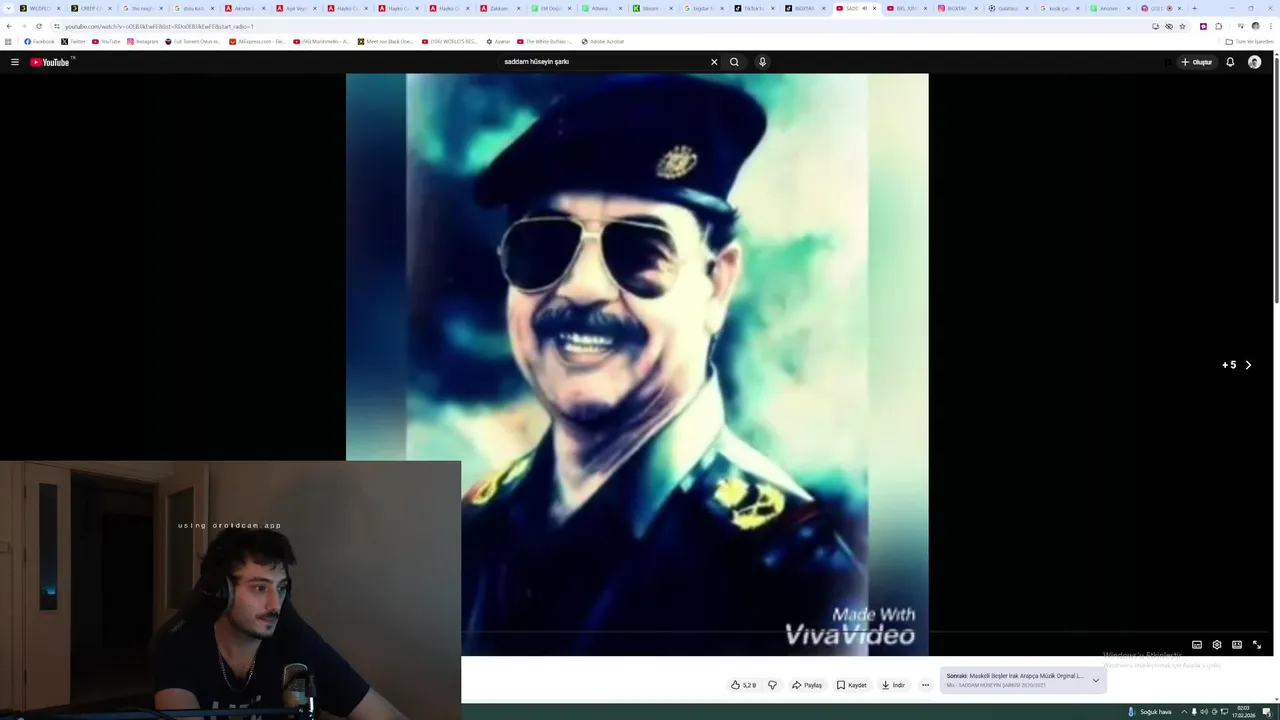Close the active SADD YouTube tab
1280x720 pixels.
click(875, 8)
